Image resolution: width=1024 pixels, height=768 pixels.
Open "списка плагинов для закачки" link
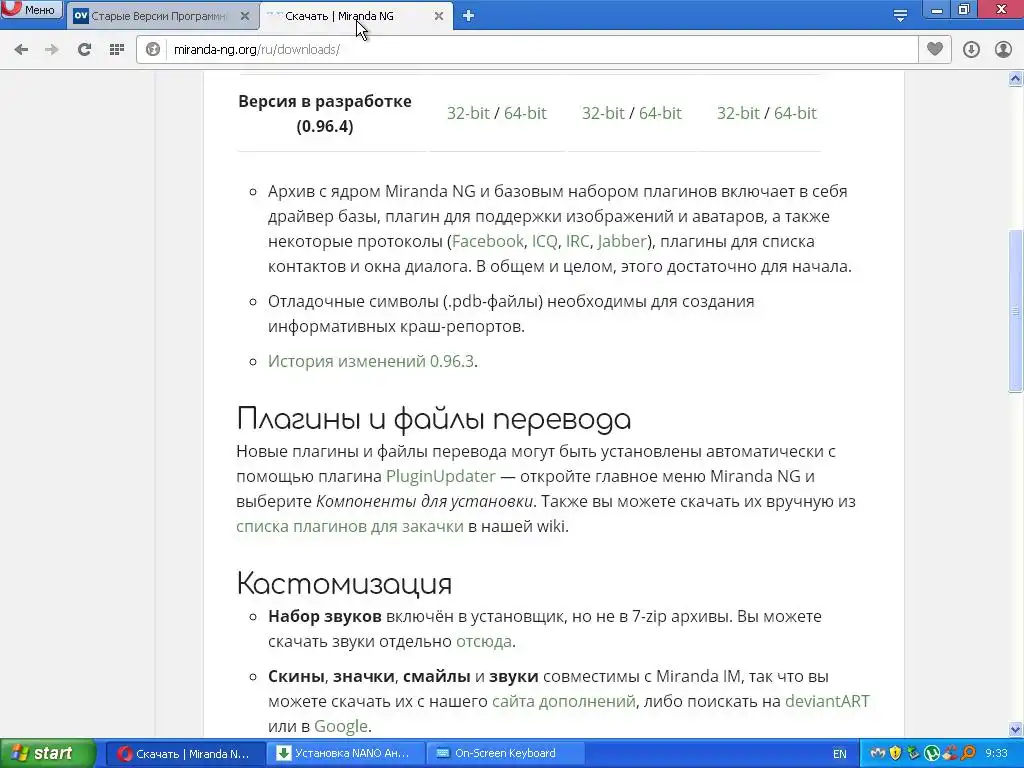click(x=350, y=526)
